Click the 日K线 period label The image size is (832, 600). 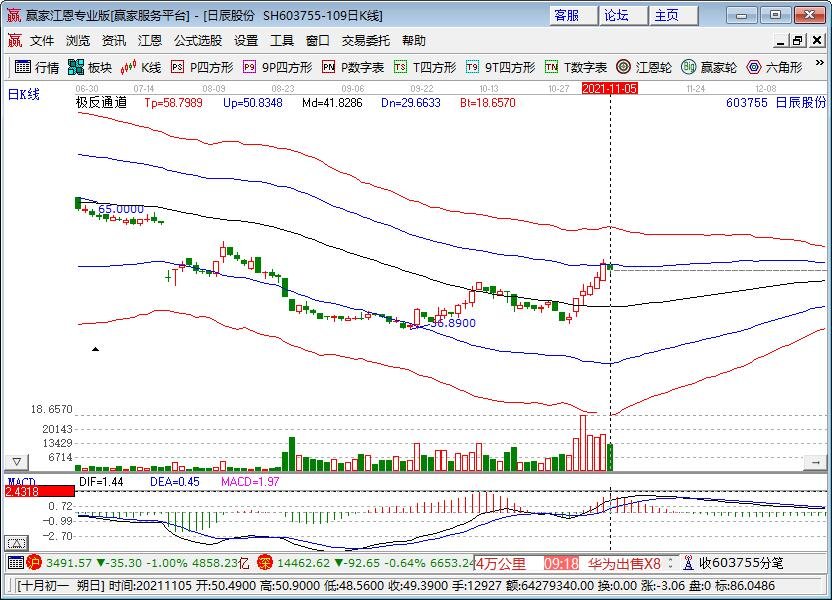click(x=24, y=95)
